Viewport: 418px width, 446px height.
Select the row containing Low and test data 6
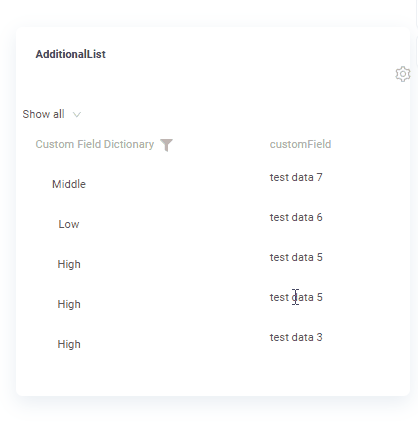point(213,221)
